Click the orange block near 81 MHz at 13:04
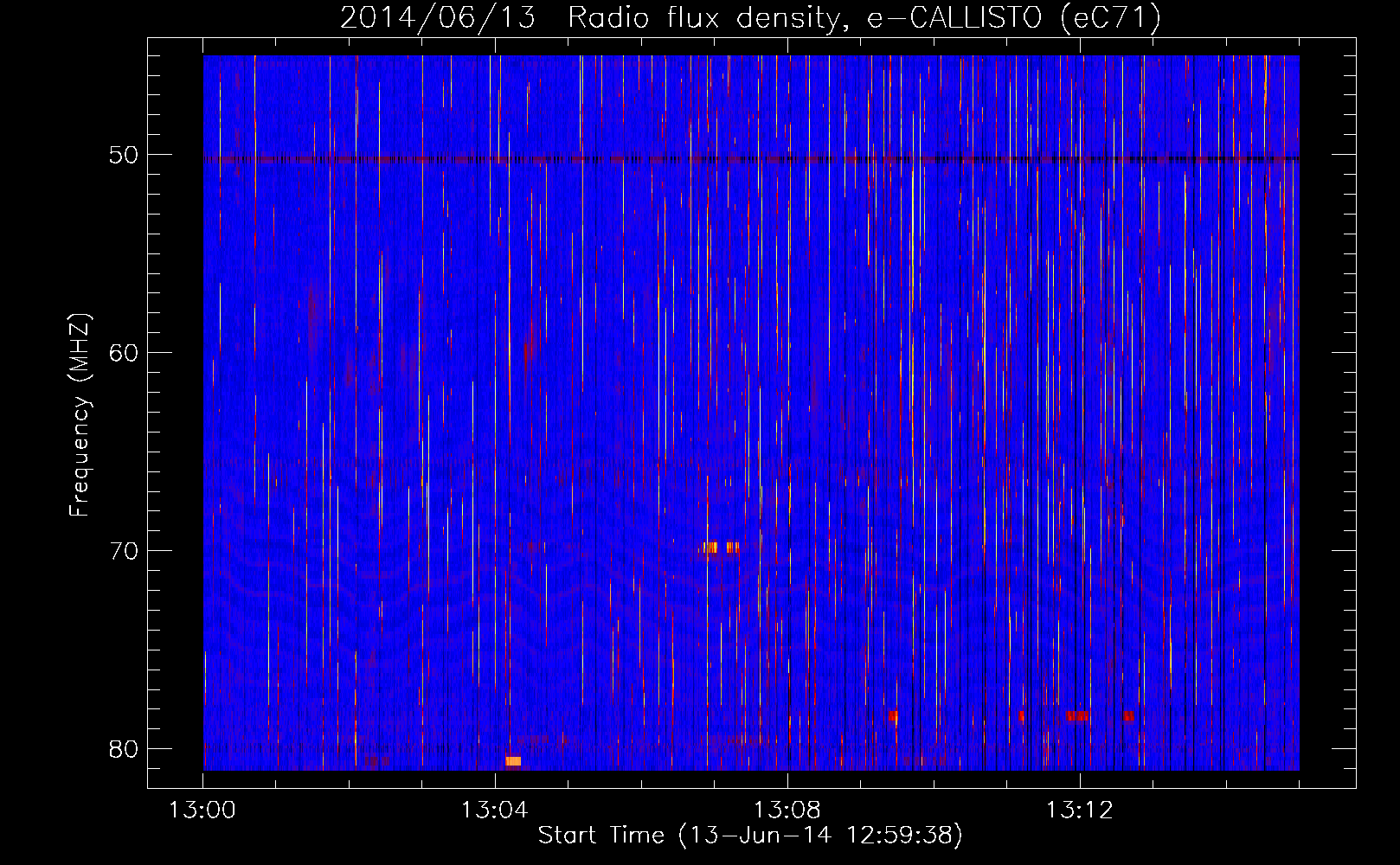Screen dimensions: 1400x865 513,761
